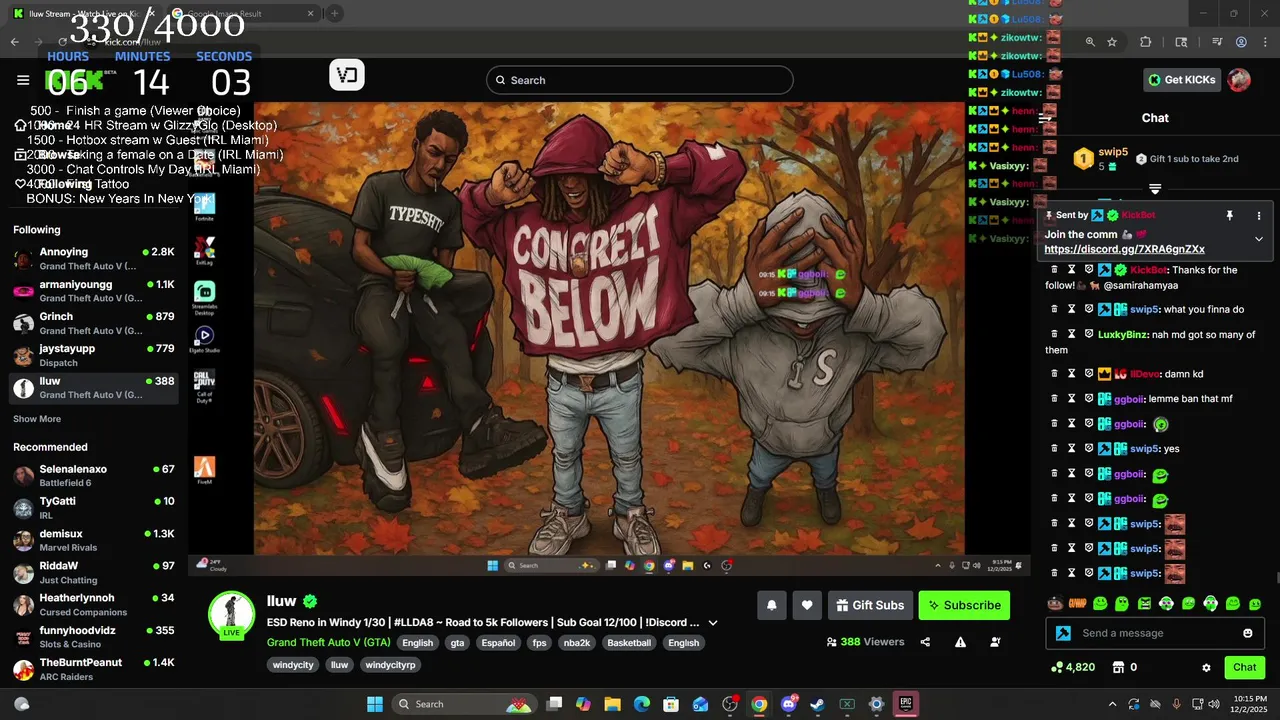The height and width of the screenshot is (720, 1280).
Task: Click the share stream icon
Action: (x=925, y=642)
